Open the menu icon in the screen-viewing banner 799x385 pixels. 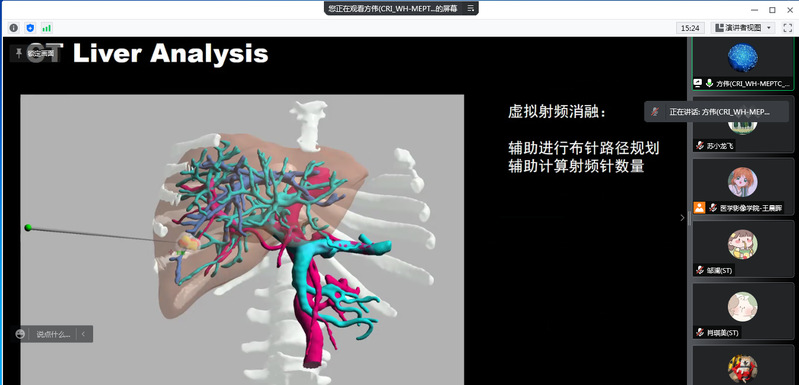pyautogui.click(x=470, y=8)
